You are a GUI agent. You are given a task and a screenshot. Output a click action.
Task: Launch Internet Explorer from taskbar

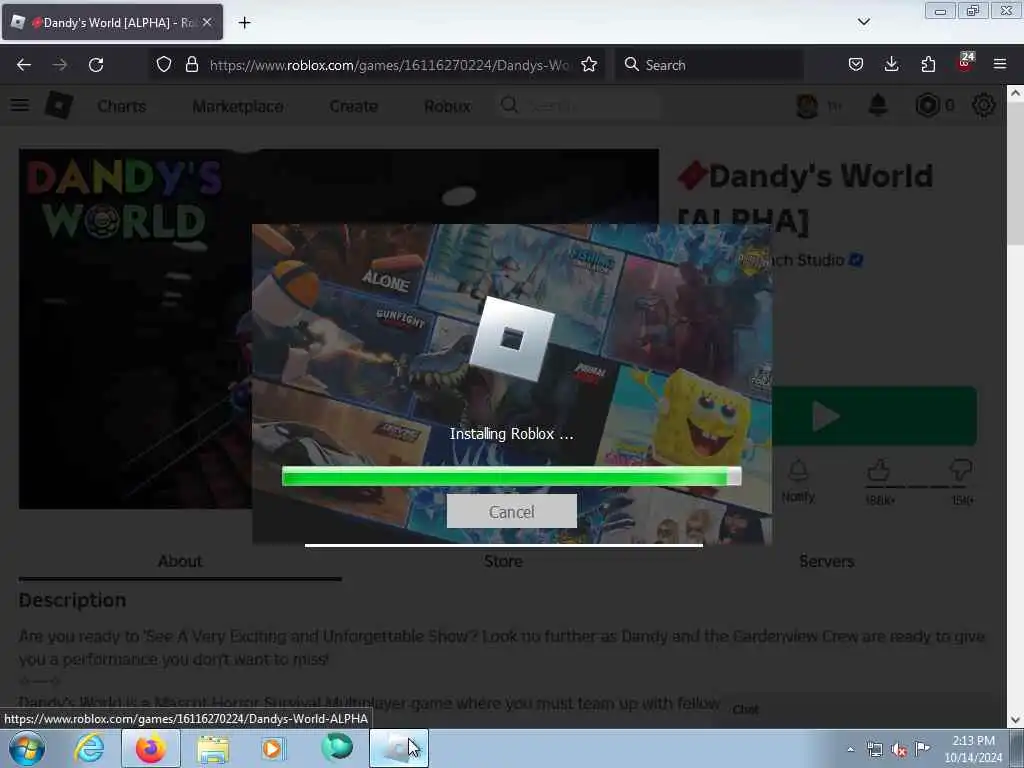click(x=89, y=748)
